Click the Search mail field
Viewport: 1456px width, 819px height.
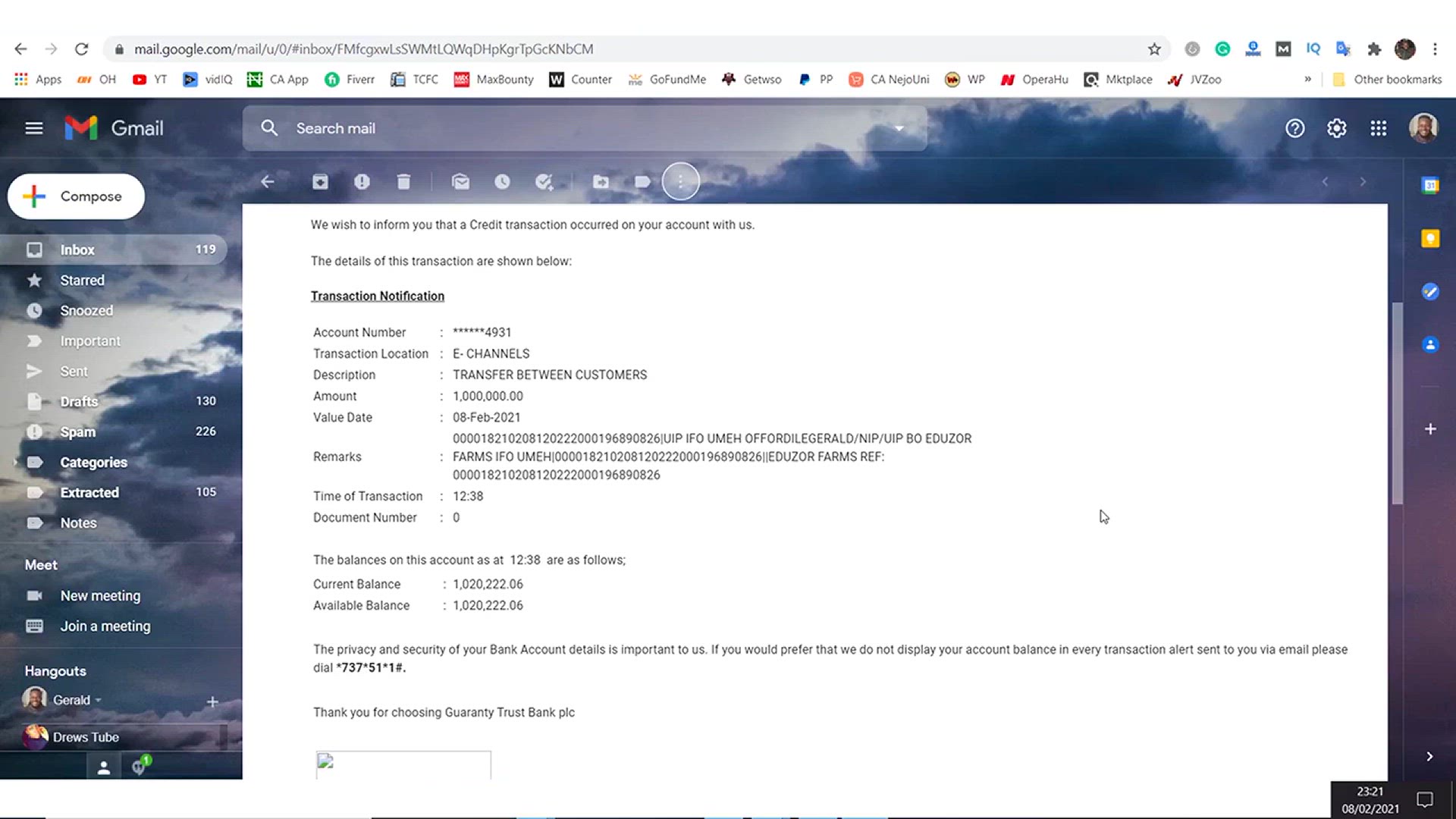pos(584,128)
